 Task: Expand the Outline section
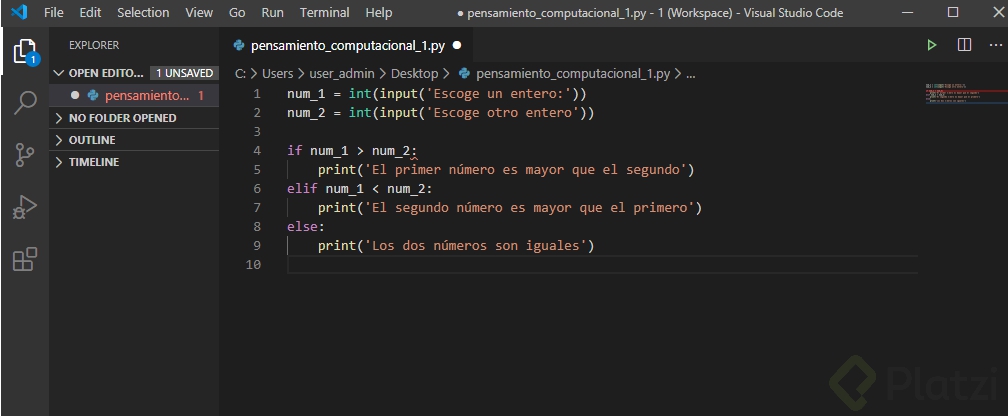point(92,140)
